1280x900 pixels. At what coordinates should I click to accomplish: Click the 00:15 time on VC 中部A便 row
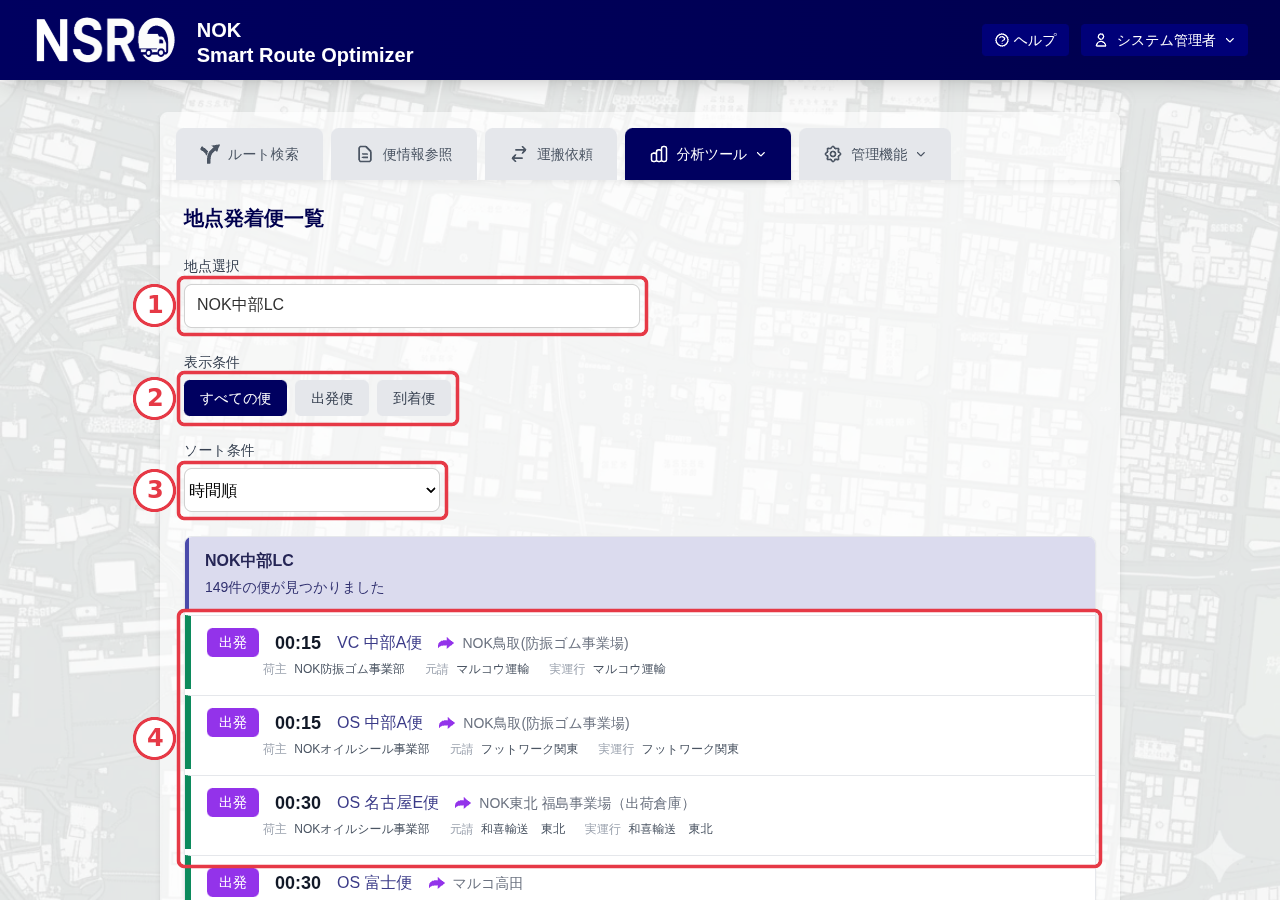pos(298,643)
